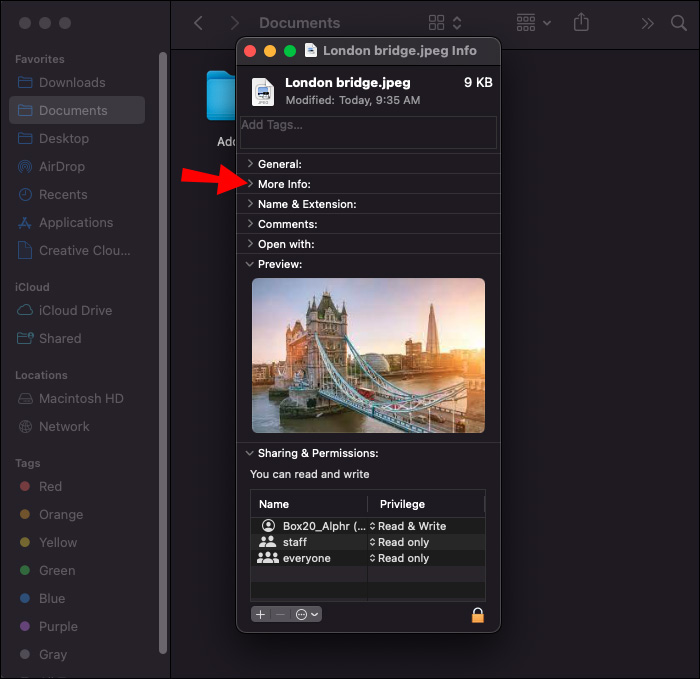Image resolution: width=700 pixels, height=679 pixels.
Task: Click the London bridge preview image
Action: click(368, 355)
